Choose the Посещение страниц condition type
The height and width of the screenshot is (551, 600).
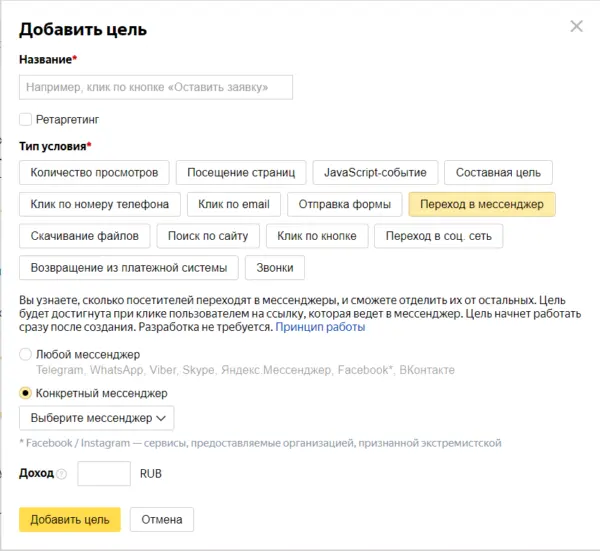pos(242,173)
